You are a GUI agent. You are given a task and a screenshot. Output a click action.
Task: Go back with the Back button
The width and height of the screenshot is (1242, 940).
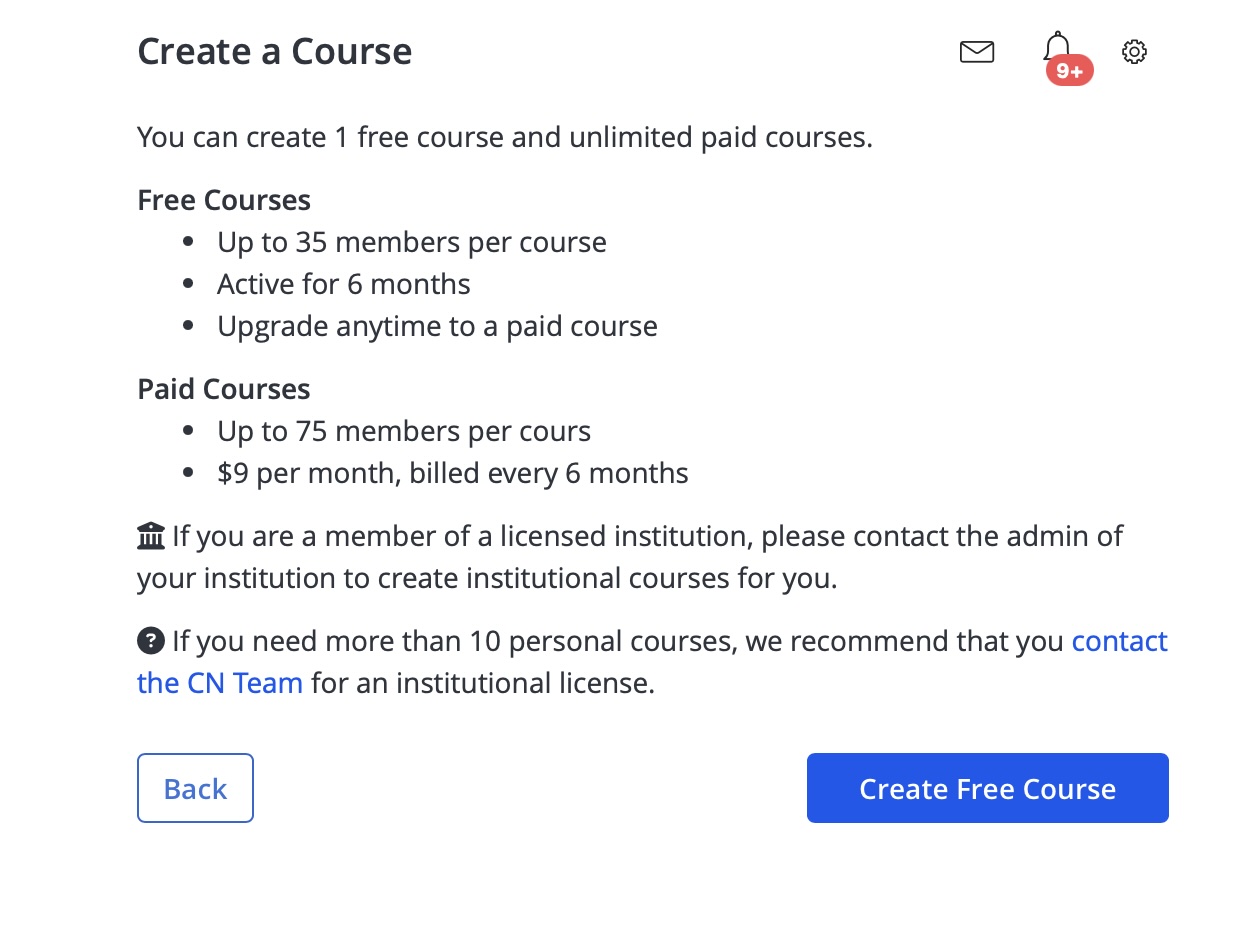pyautogui.click(x=195, y=788)
